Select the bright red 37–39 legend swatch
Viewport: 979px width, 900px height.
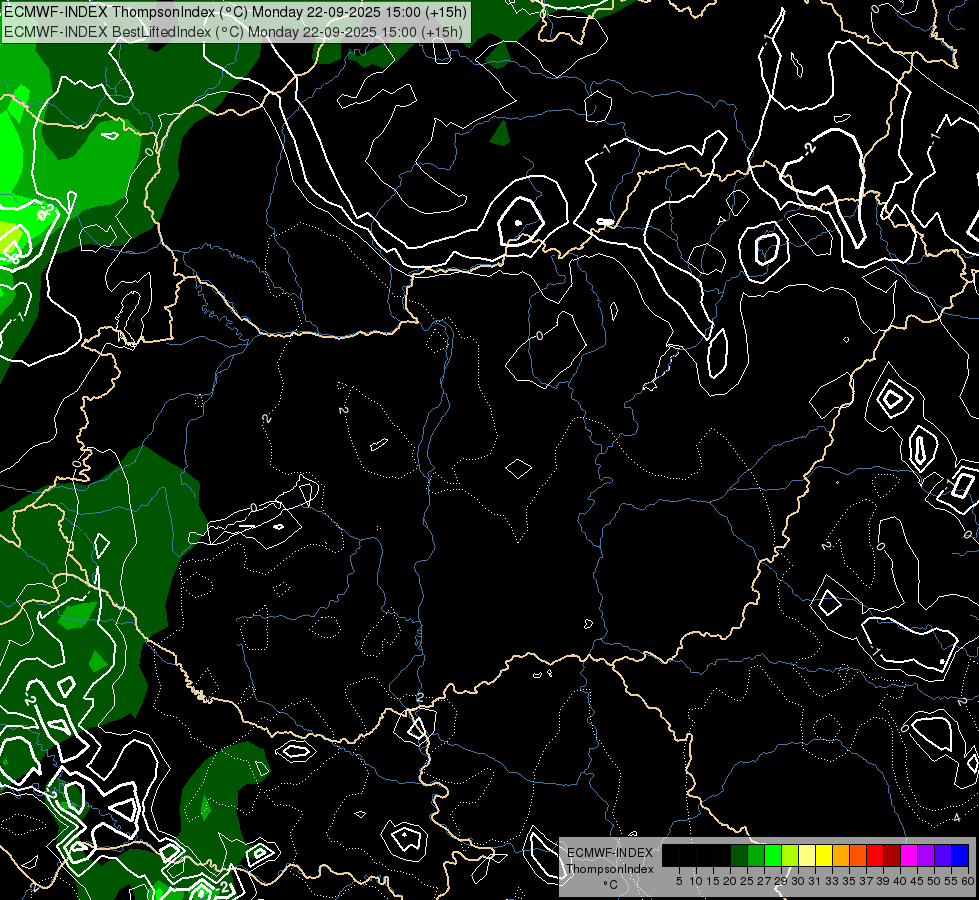pos(875,856)
